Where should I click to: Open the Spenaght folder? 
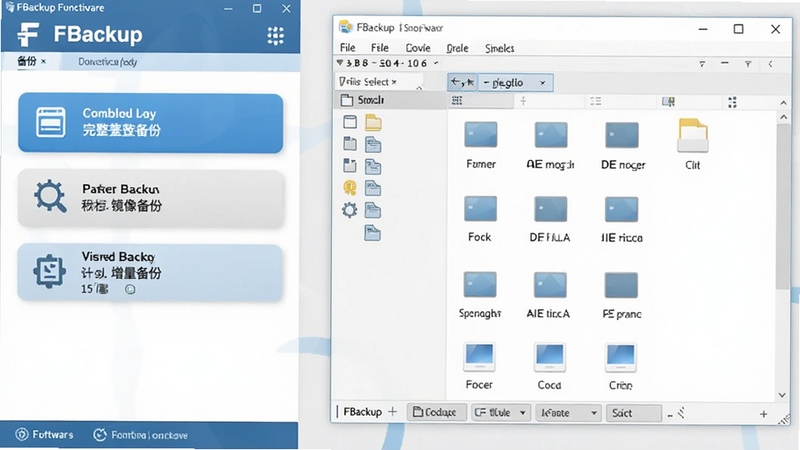coord(480,295)
